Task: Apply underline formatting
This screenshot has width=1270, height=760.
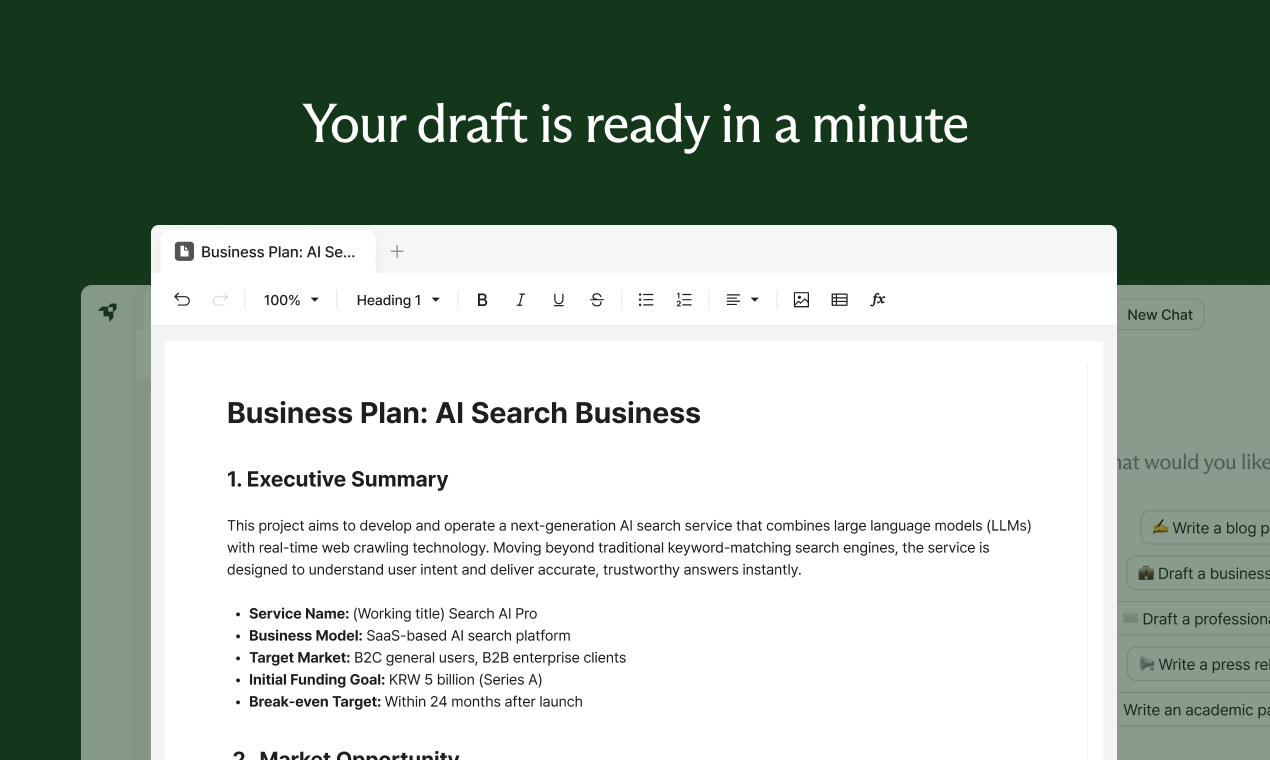Action: pos(558,299)
